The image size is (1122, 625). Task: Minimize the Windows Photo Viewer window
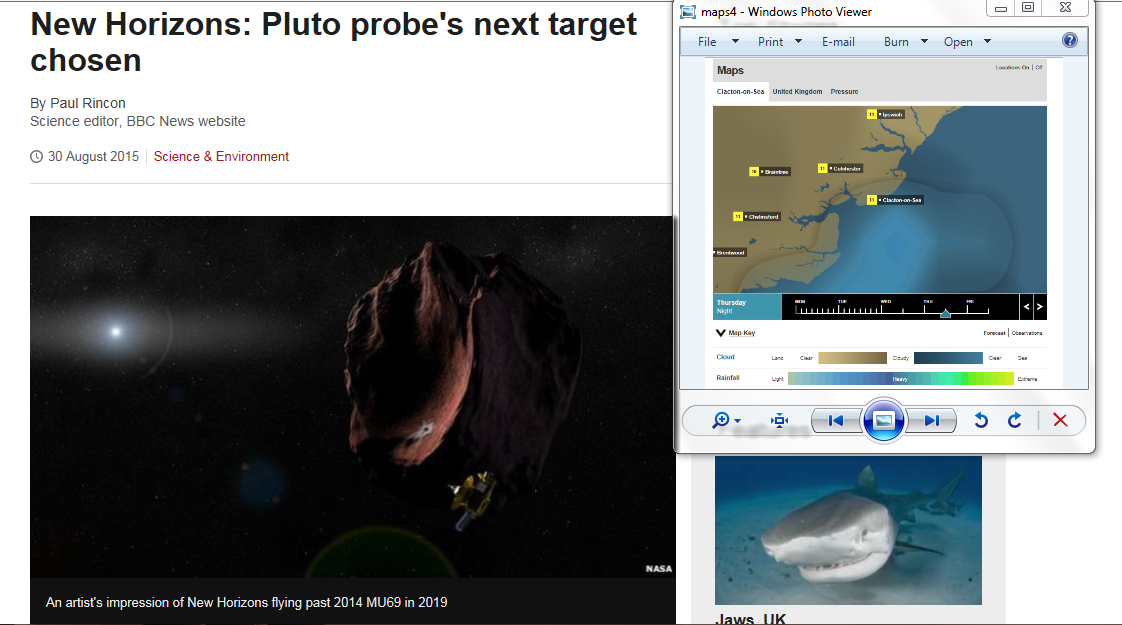pos(1001,8)
